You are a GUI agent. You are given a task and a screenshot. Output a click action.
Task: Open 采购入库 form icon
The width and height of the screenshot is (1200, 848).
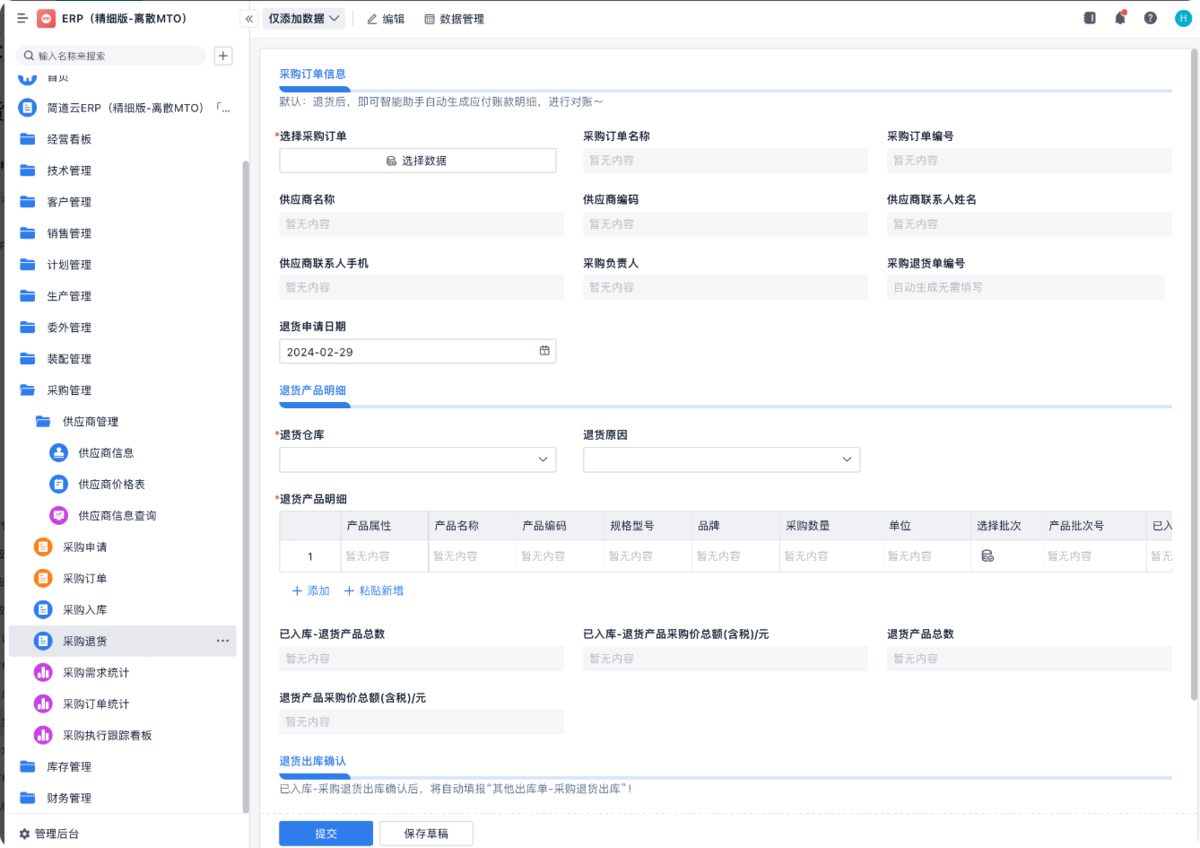point(43,609)
